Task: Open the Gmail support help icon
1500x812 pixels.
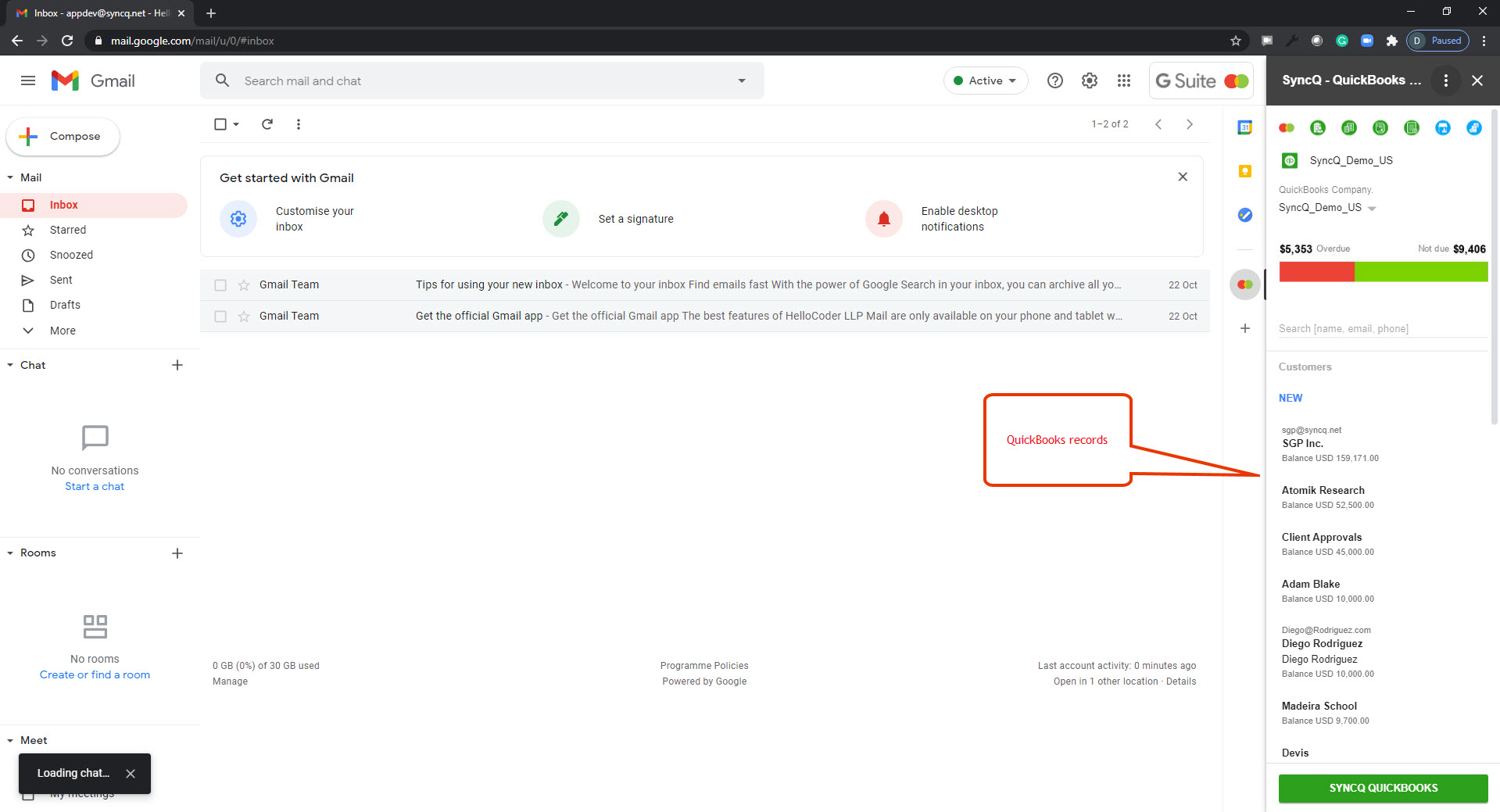Action: (x=1055, y=80)
